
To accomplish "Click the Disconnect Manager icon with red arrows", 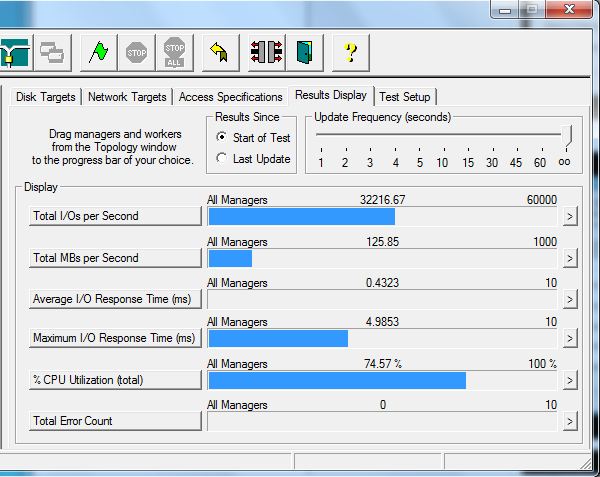I will click(x=267, y=52).
